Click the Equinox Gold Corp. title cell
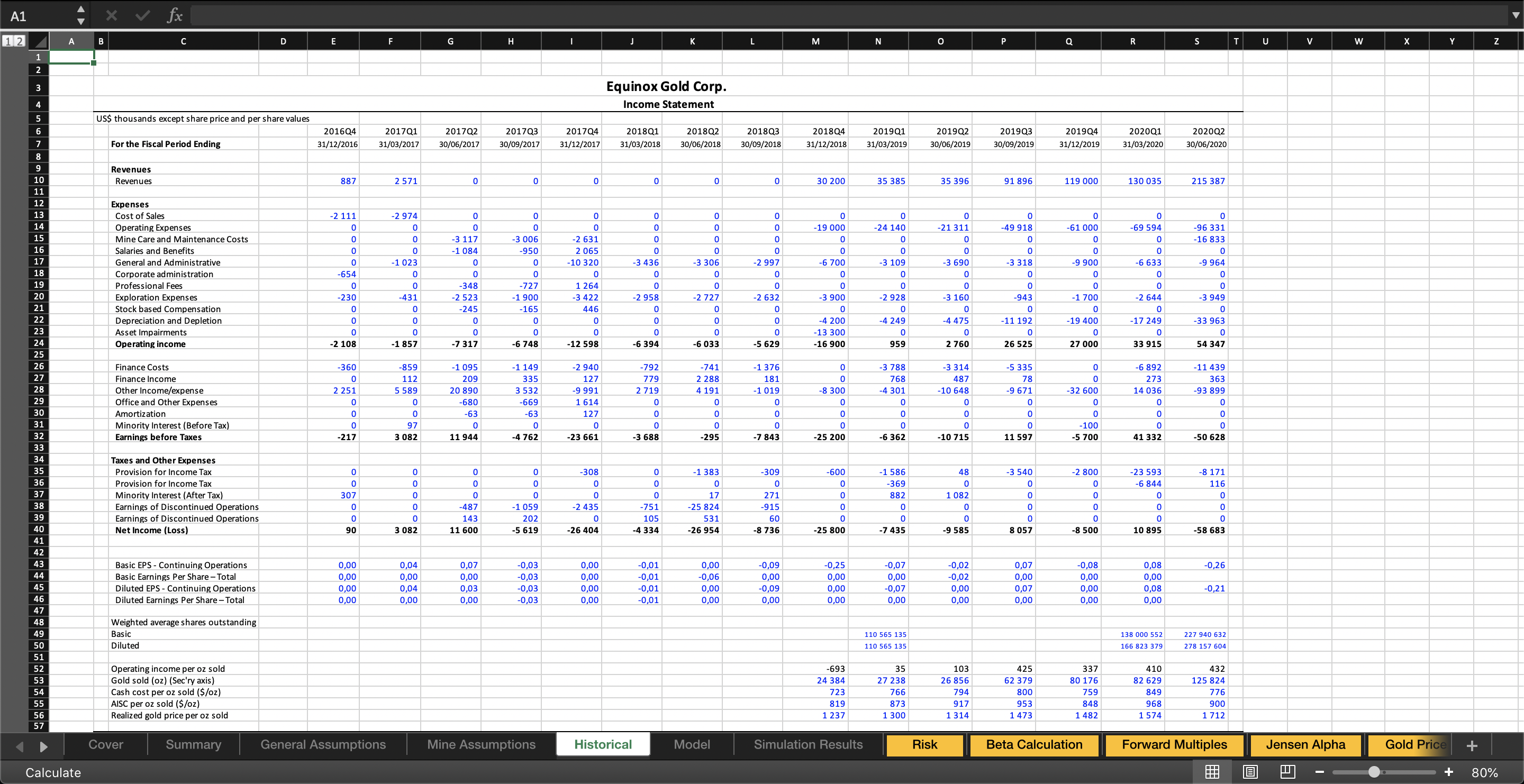 [x=666, y=86]
